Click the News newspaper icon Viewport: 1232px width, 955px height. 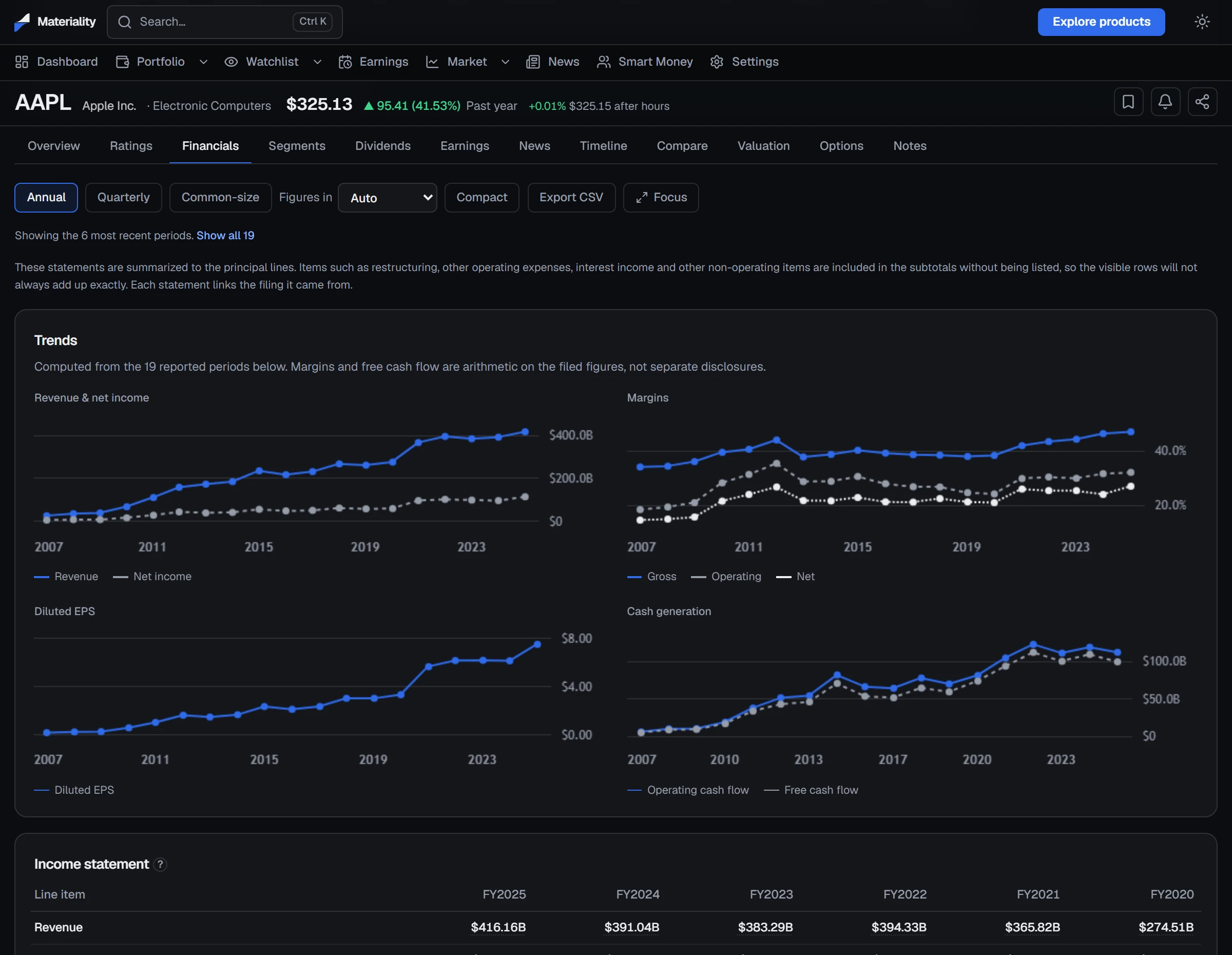(x=533, y=62)
